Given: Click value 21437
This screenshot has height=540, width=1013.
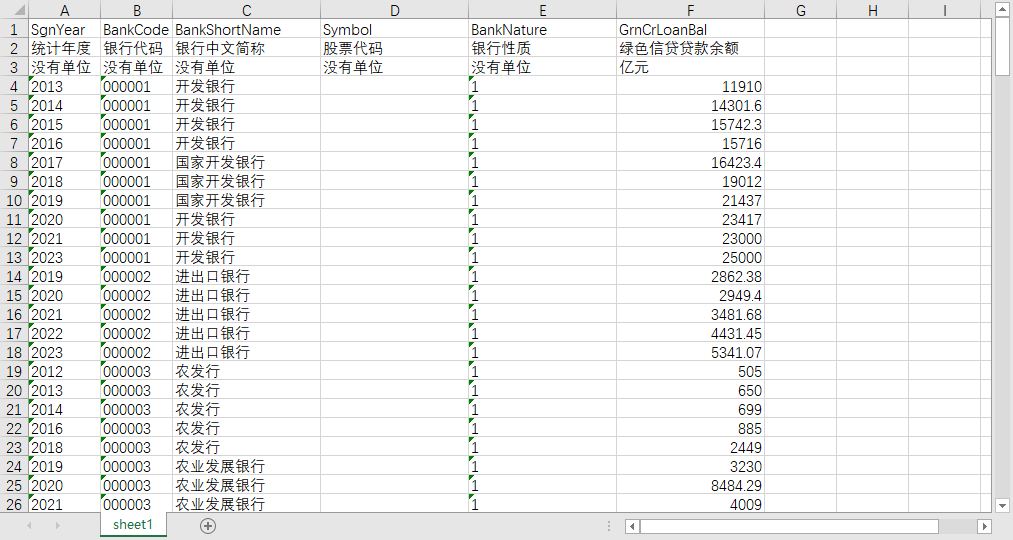Looking at the screenshot, I should pyautogui.click(x=691, y=200).
